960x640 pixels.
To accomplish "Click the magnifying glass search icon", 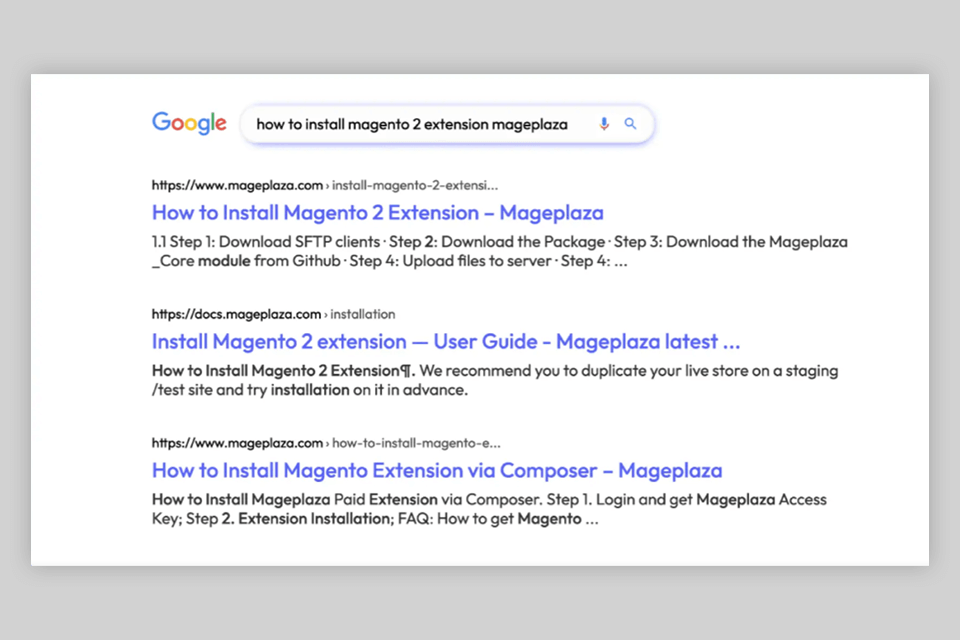I will tap(630, 124).
